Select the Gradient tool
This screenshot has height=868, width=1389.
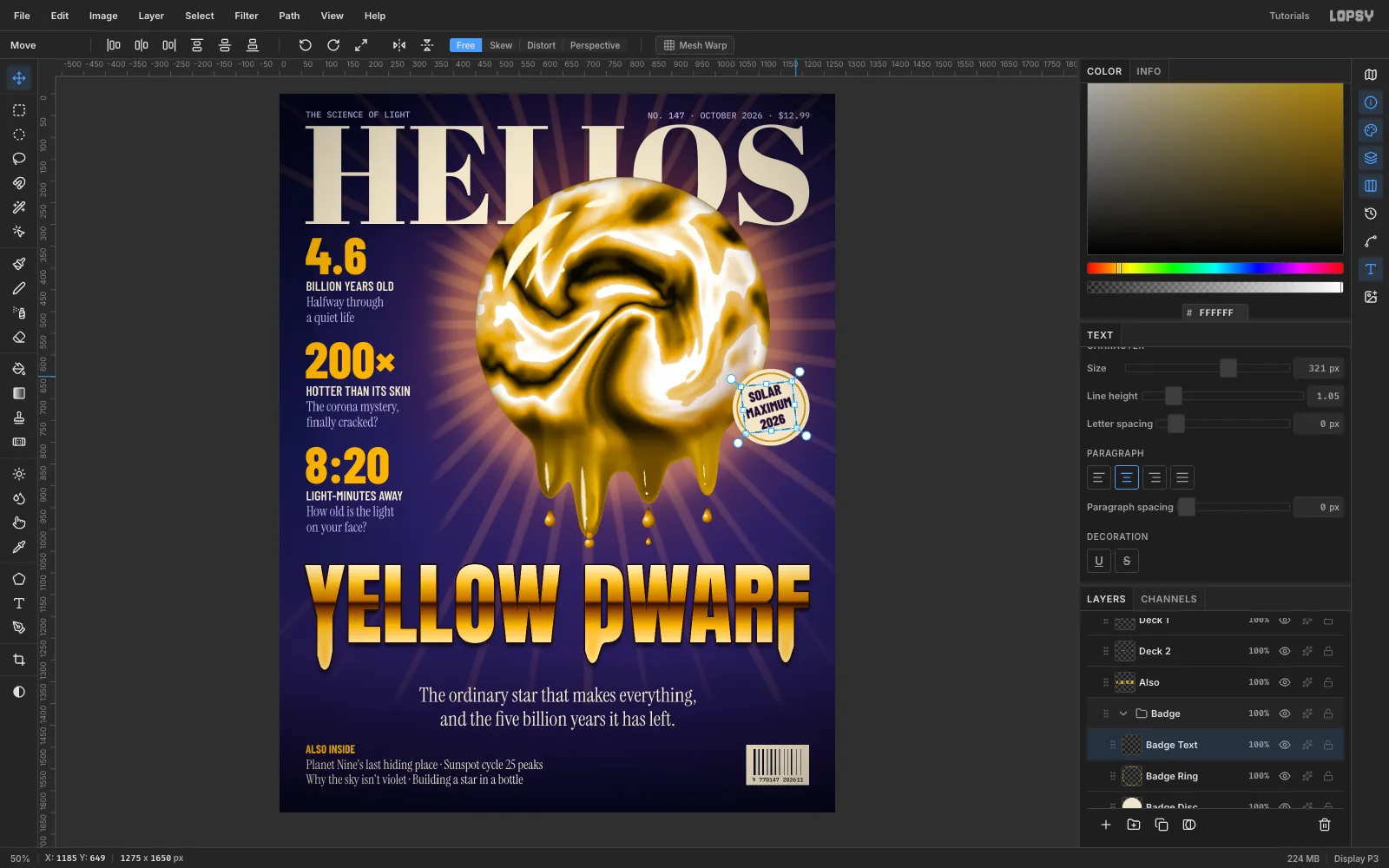(x=18, y=393)
